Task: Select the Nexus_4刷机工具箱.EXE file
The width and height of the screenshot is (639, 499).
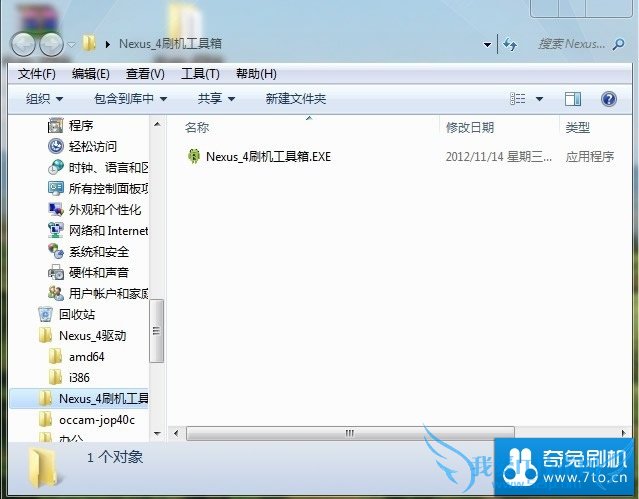Action: [268, 157]
